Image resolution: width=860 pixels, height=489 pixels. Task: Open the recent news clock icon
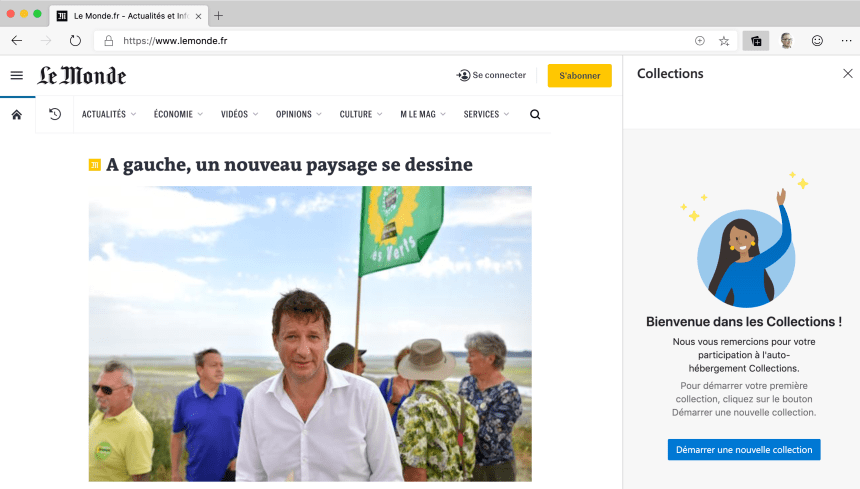[55, 114]
